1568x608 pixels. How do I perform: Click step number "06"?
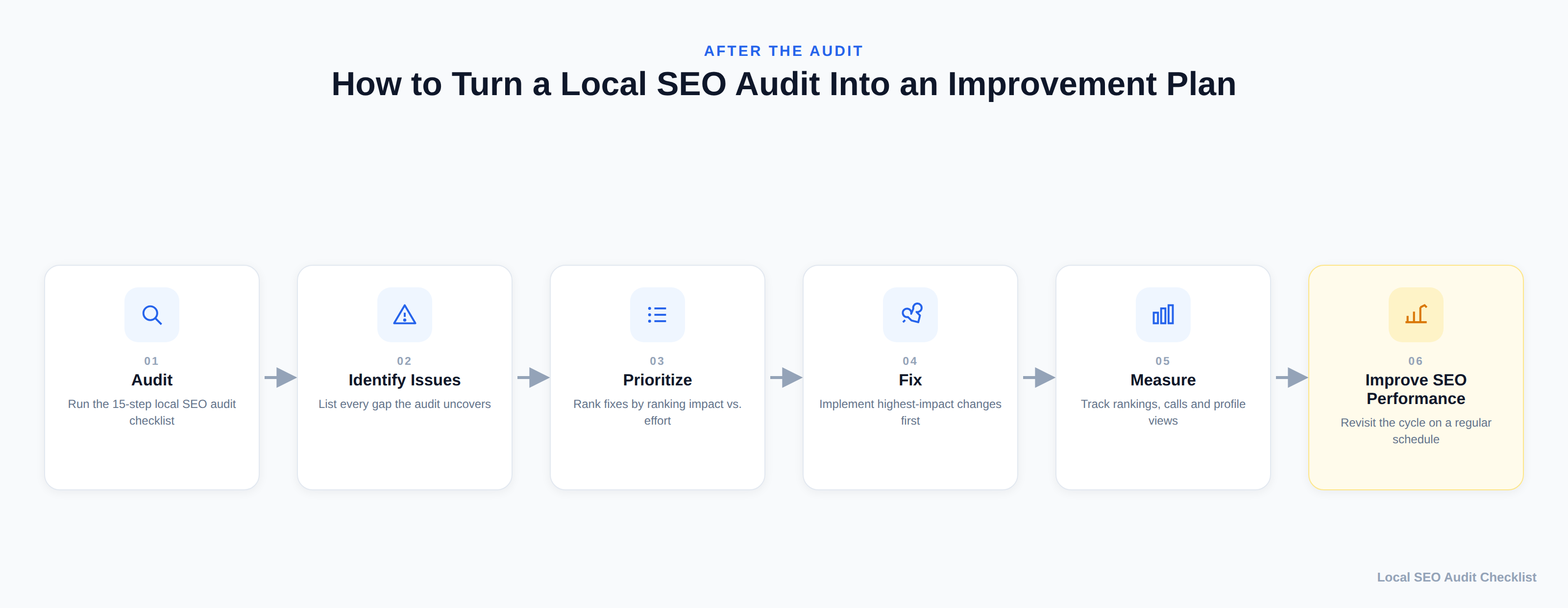point(1416,361)
